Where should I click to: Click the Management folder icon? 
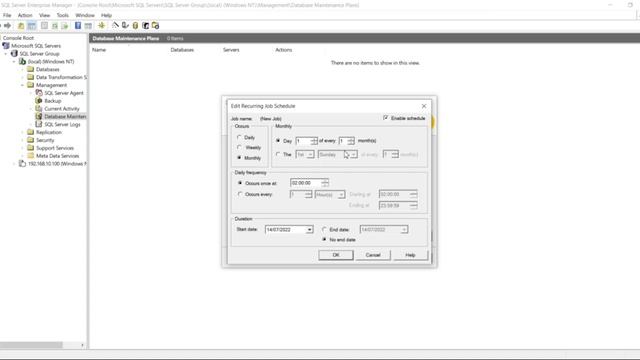click(x=31, y=85)
